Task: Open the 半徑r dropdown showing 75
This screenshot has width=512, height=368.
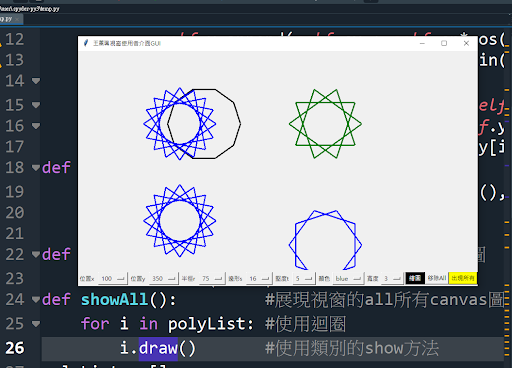Action: [212, 278]
